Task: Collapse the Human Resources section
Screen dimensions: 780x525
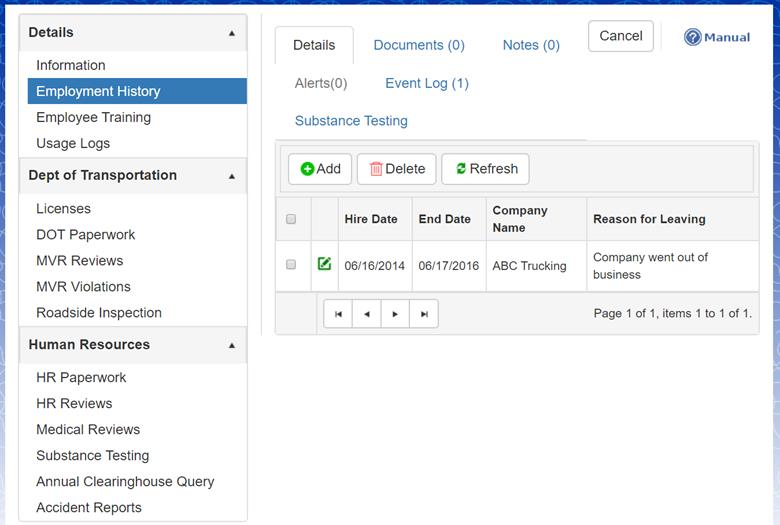Action: [x=232, y=345]
